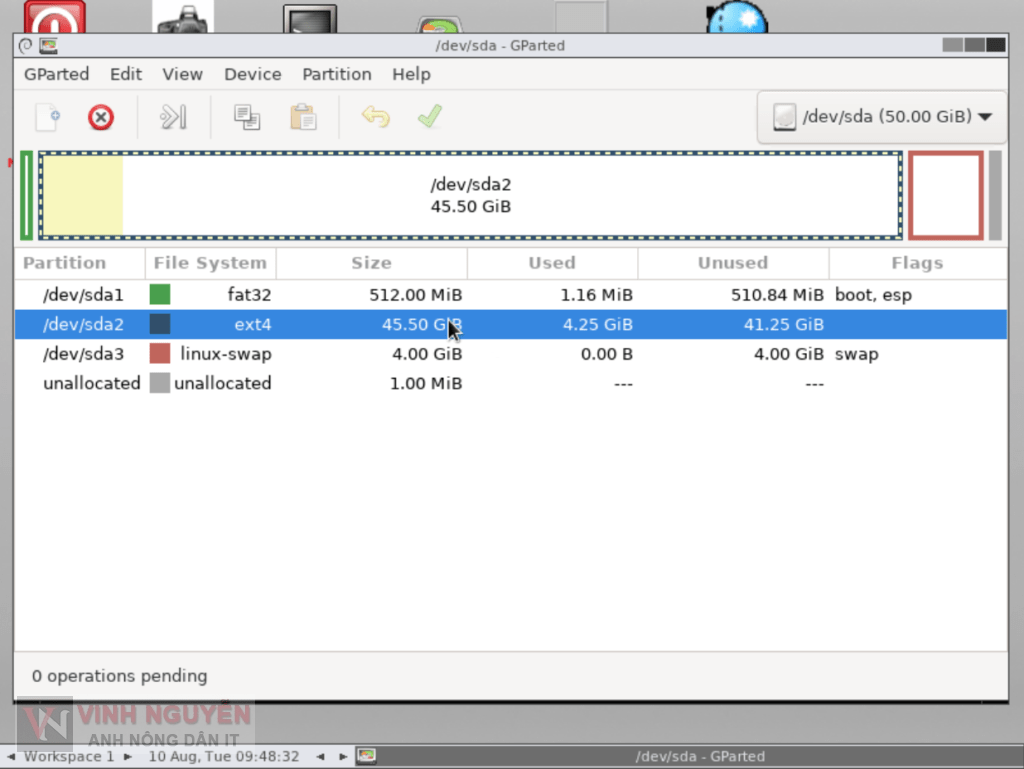Viewport: 1024px width, 769px height.
Task: Open the Device menu
Action: [x=252, y=74]
